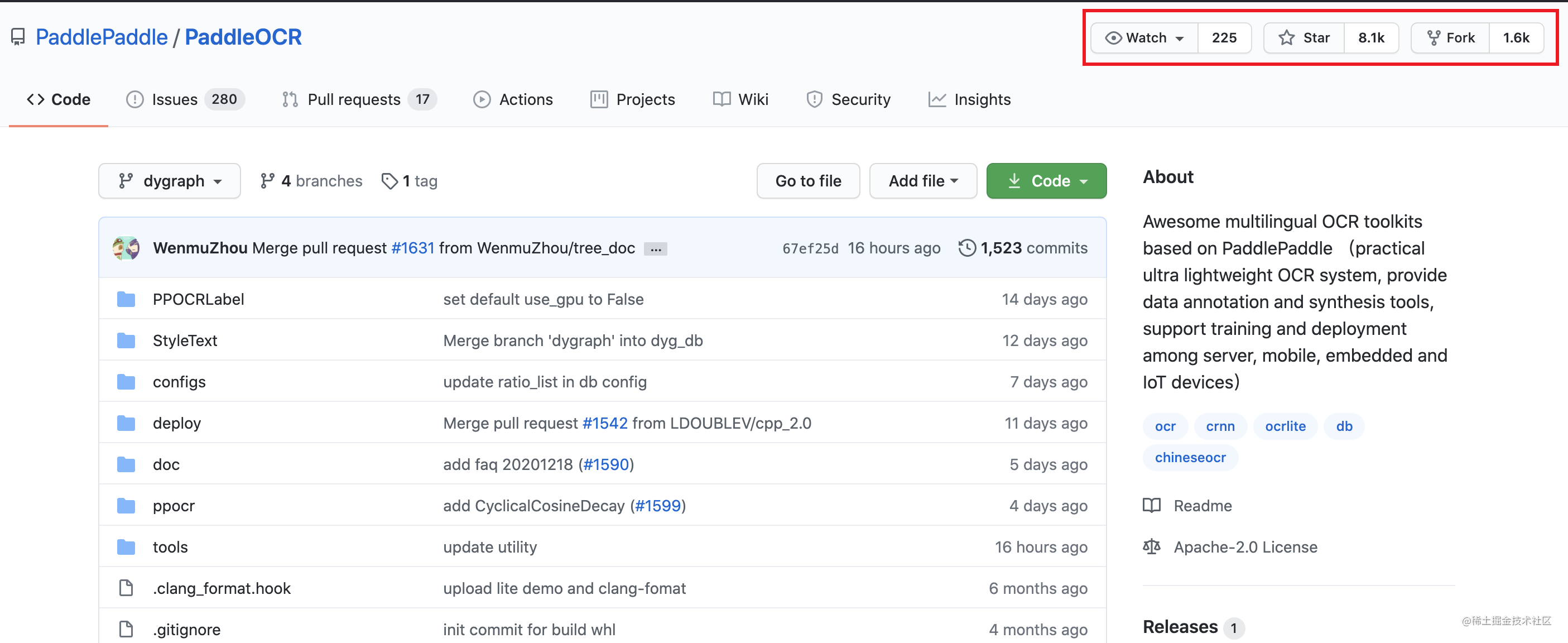
Task: Open the PaddleOCR repository link
Action: pos(243,37)
